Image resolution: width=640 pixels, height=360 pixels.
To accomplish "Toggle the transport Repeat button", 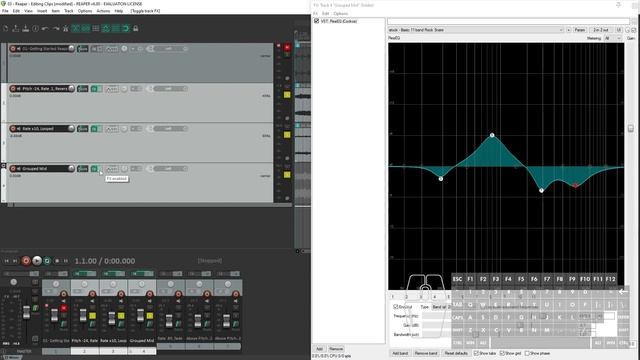I will [47, 261].
